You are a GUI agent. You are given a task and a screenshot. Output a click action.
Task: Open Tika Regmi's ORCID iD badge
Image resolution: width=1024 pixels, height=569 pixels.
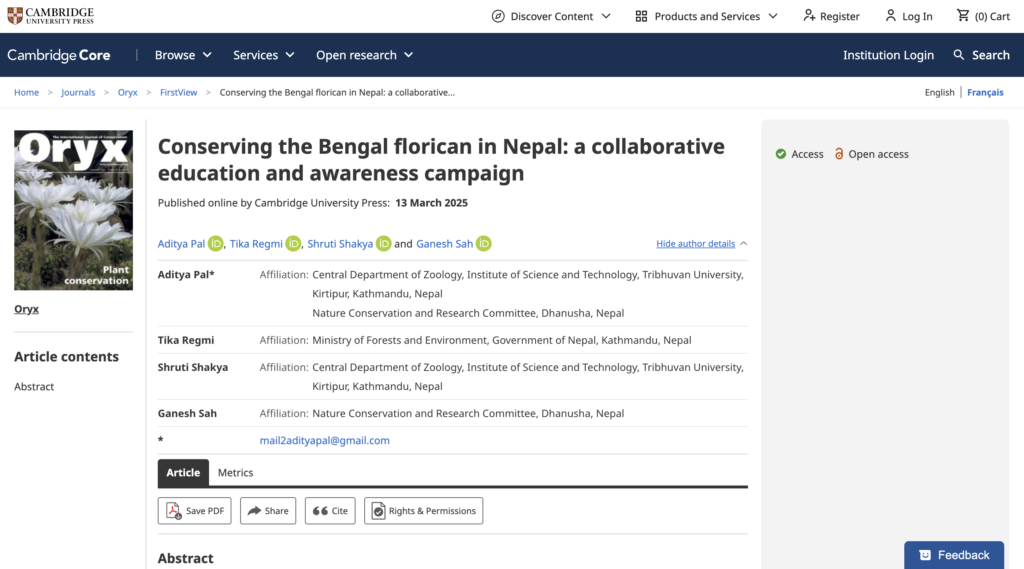click(x=293, y=244)
